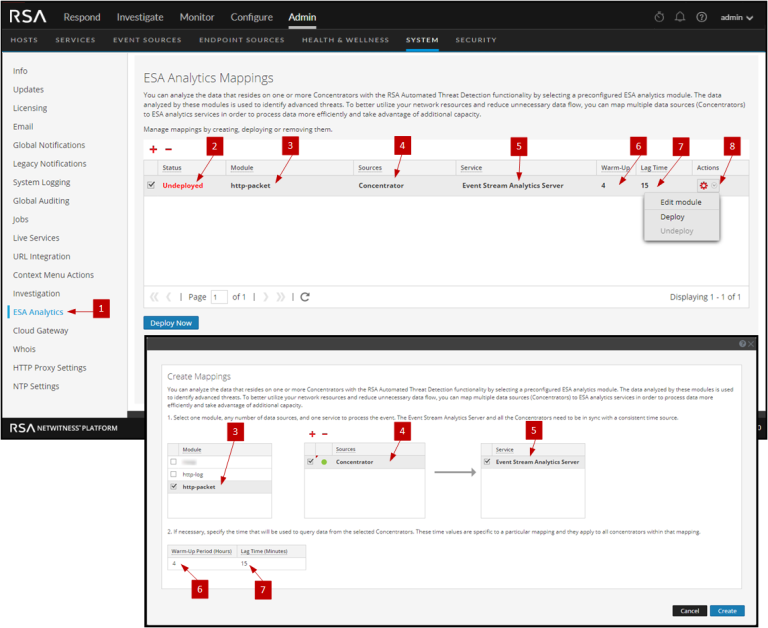768x628 pixels.
Task: Toggle checkbox for the Undeployed http-packet row
Action: point(151,185)
